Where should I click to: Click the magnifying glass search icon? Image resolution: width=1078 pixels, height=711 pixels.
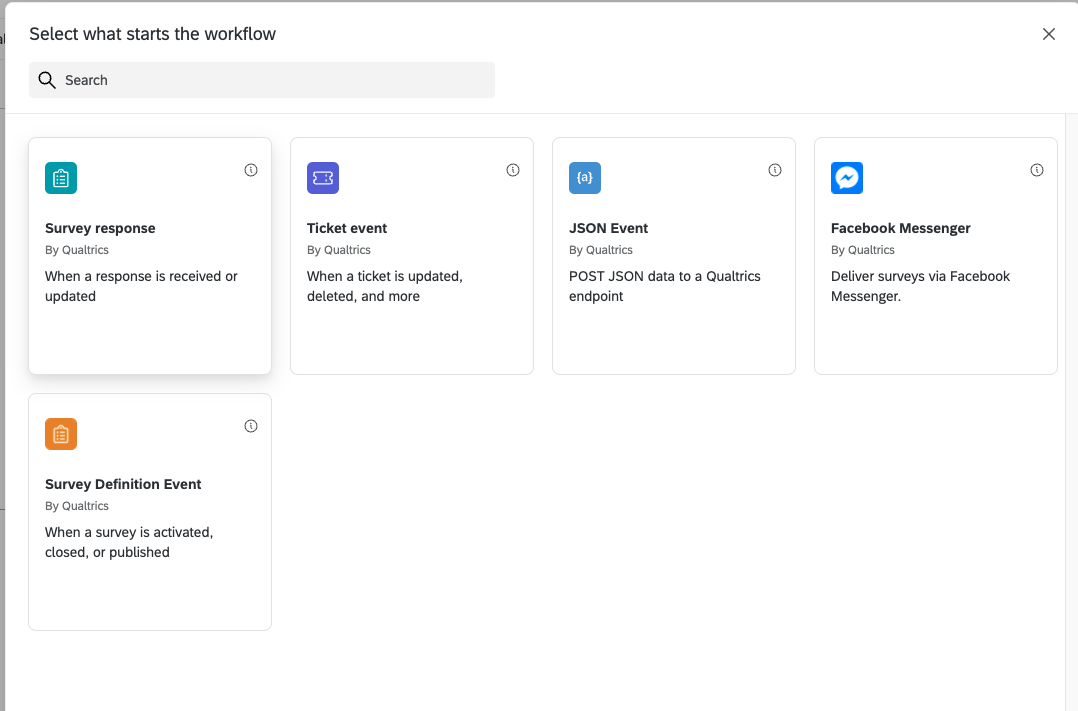pyautogui.click(x=47, y=80)
